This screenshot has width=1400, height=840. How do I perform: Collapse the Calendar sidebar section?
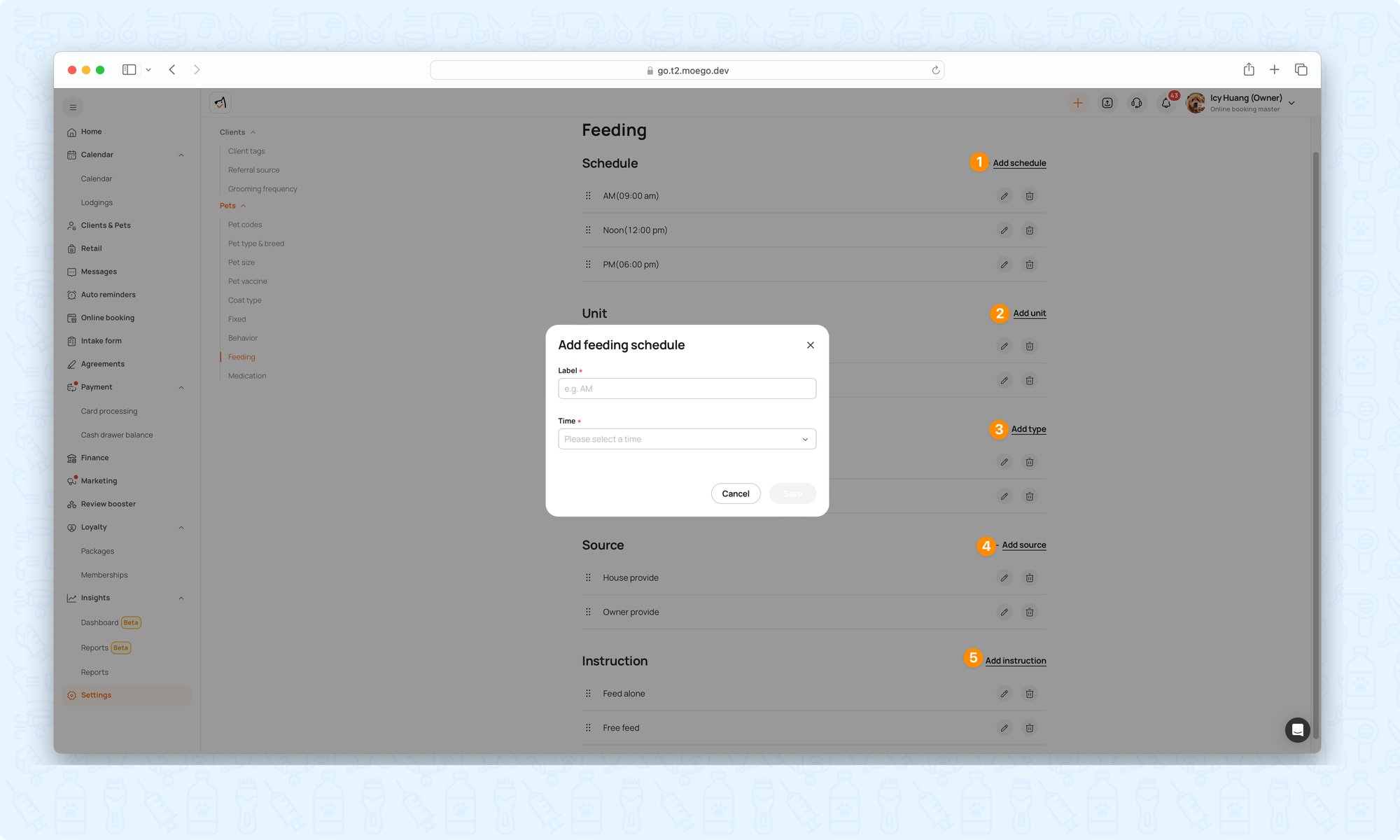[x=181, y=155]
